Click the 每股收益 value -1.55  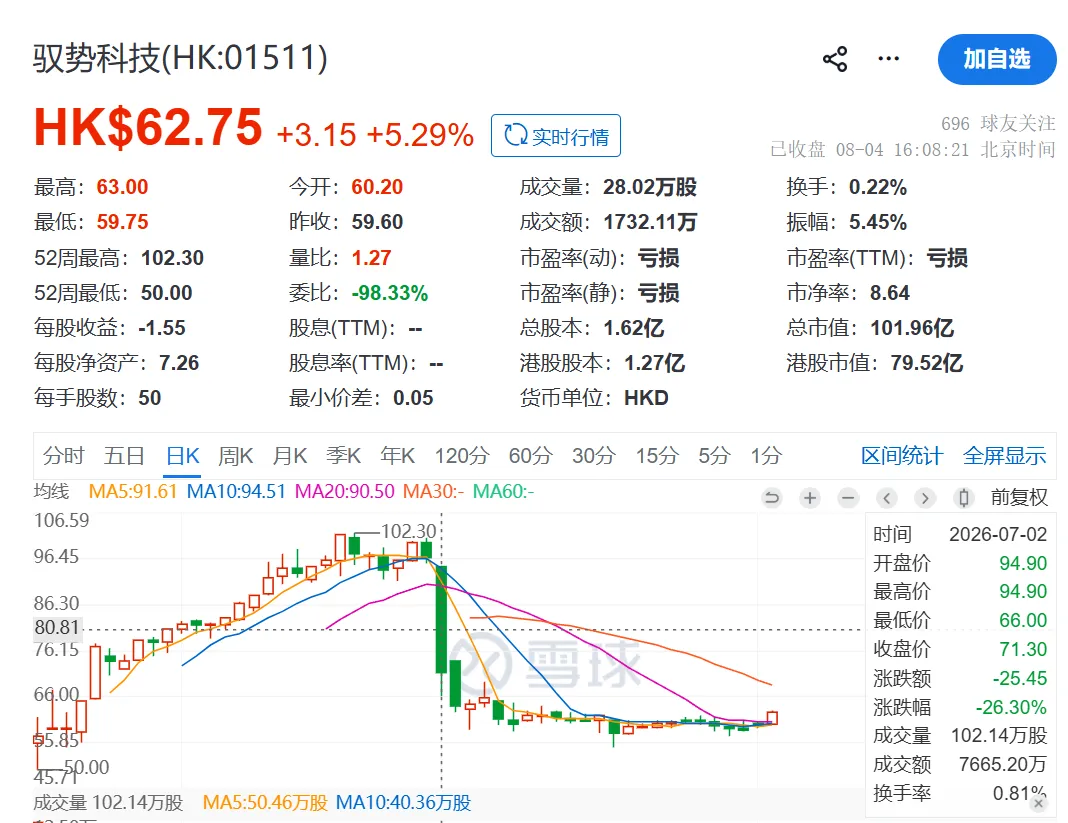click(x=161, y=328)
